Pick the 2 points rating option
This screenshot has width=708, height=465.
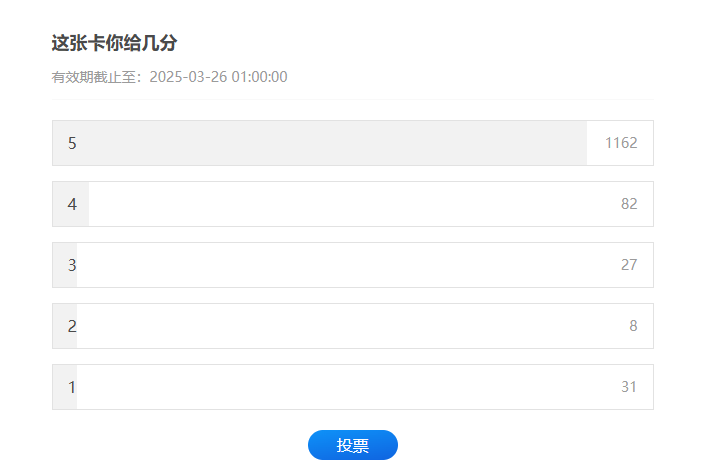click(x=353, y=326)
